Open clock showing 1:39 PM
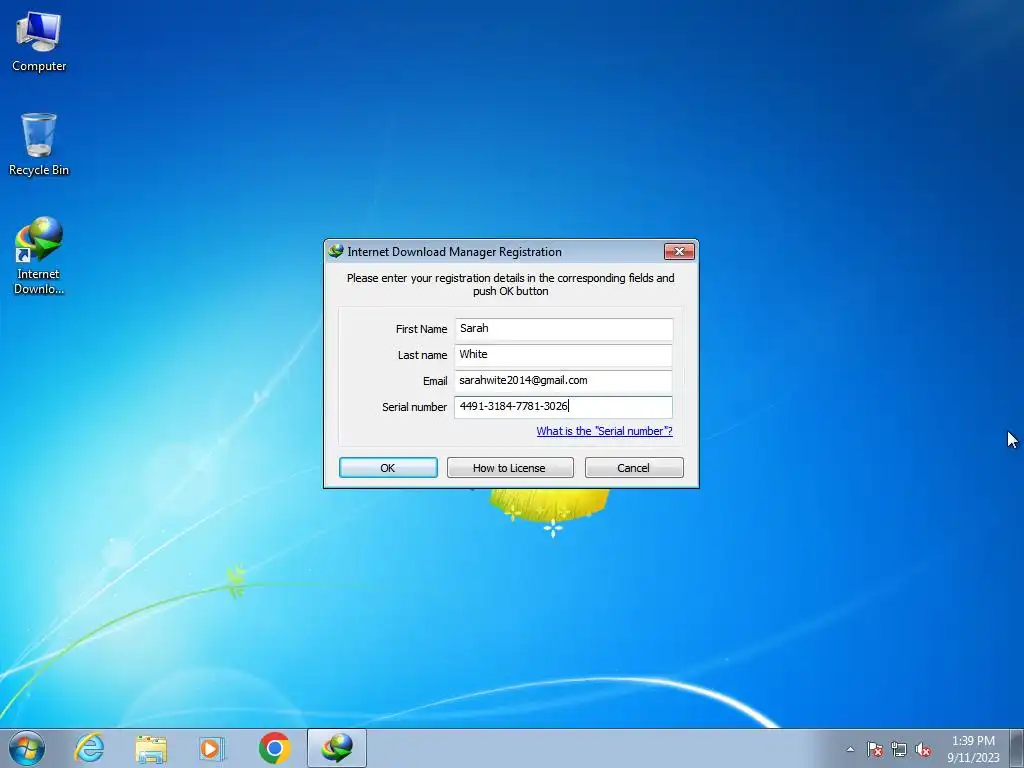 pyautogui.click(x=973, y=749)
